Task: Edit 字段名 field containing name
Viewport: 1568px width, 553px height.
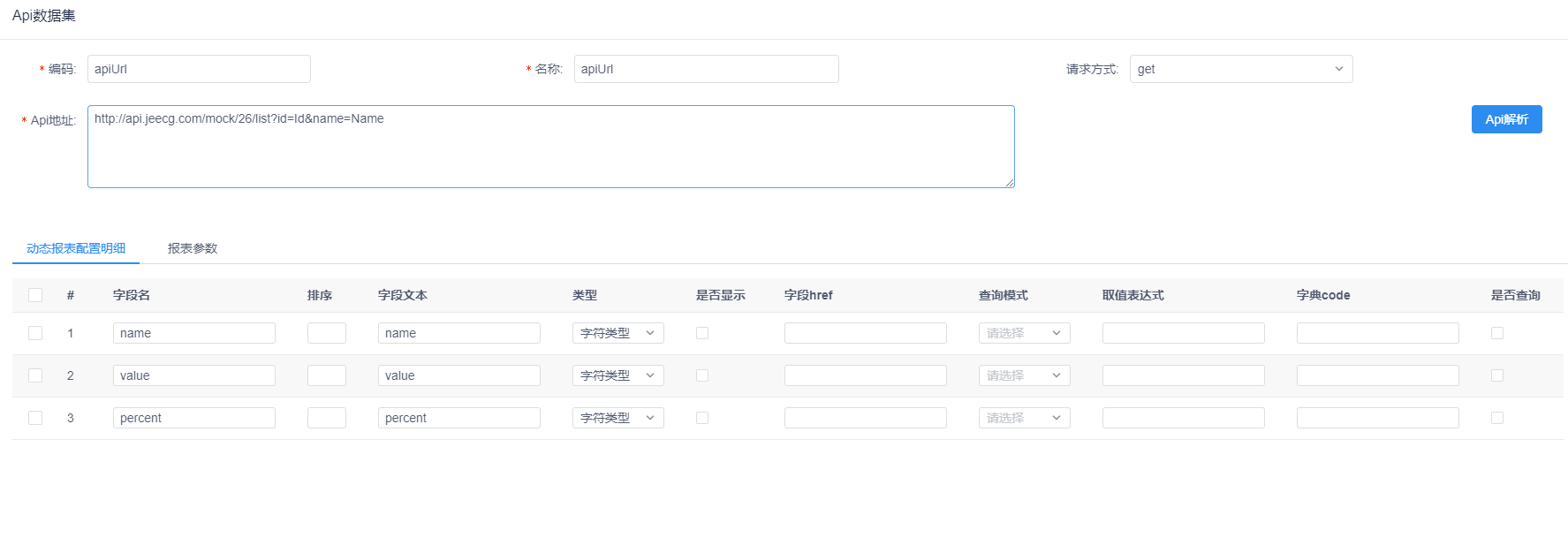Action: pos(194,333)
